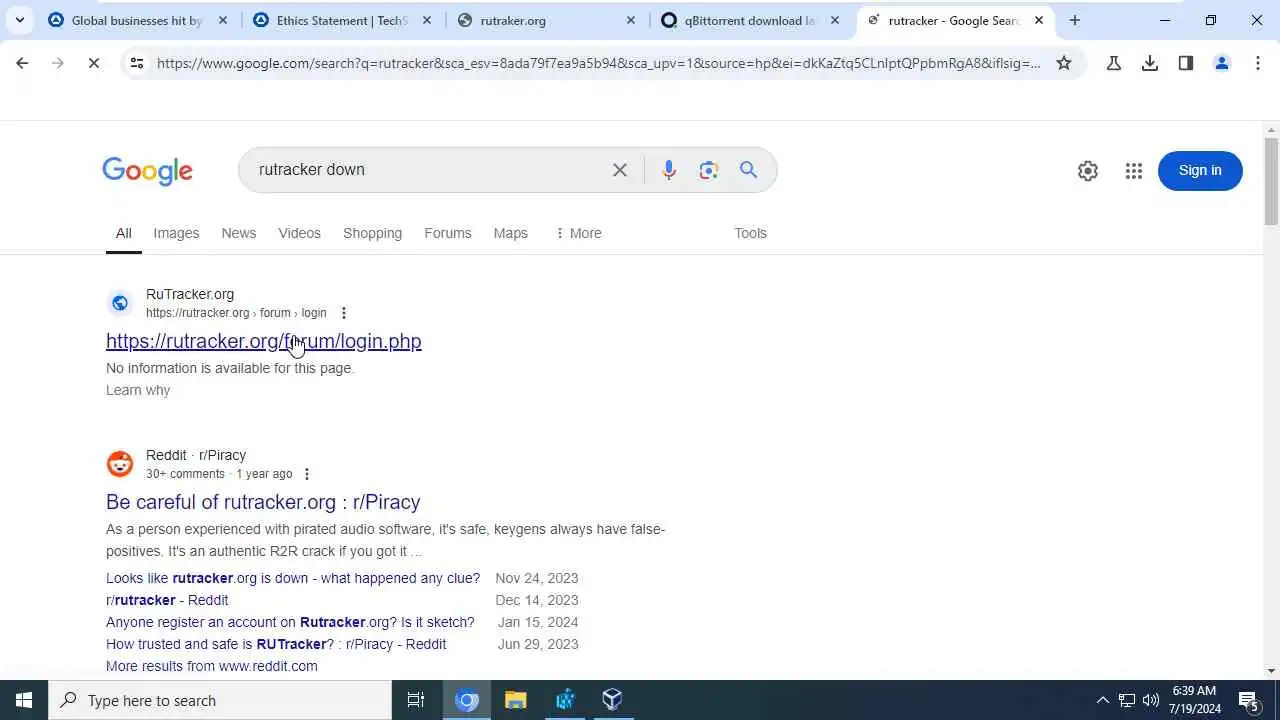Close the Ethics Statement tab
This screenshot has height=720, width=1280.
point(427,20)
